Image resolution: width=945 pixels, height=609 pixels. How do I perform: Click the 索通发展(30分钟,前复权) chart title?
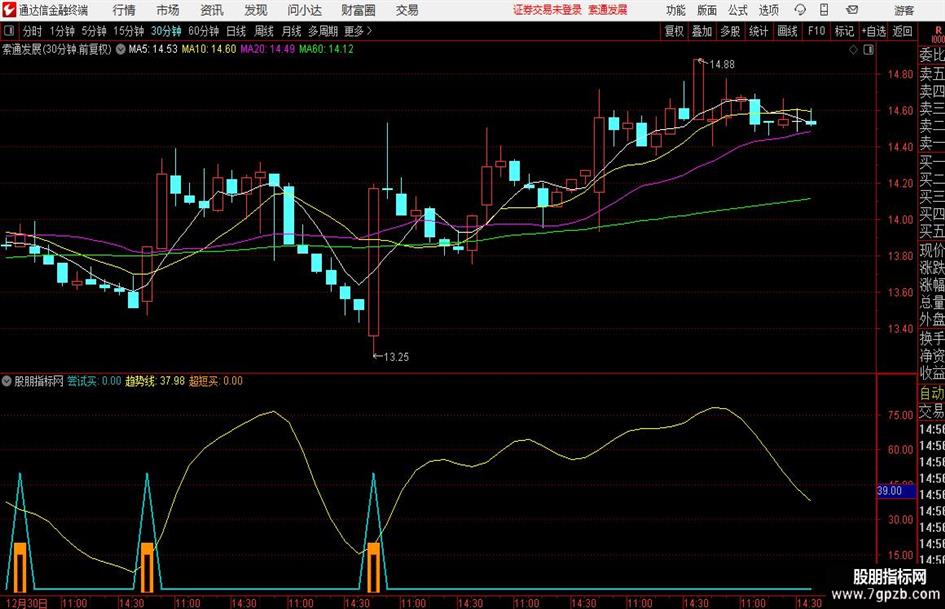pyautogui.click(x=57, y=49)
